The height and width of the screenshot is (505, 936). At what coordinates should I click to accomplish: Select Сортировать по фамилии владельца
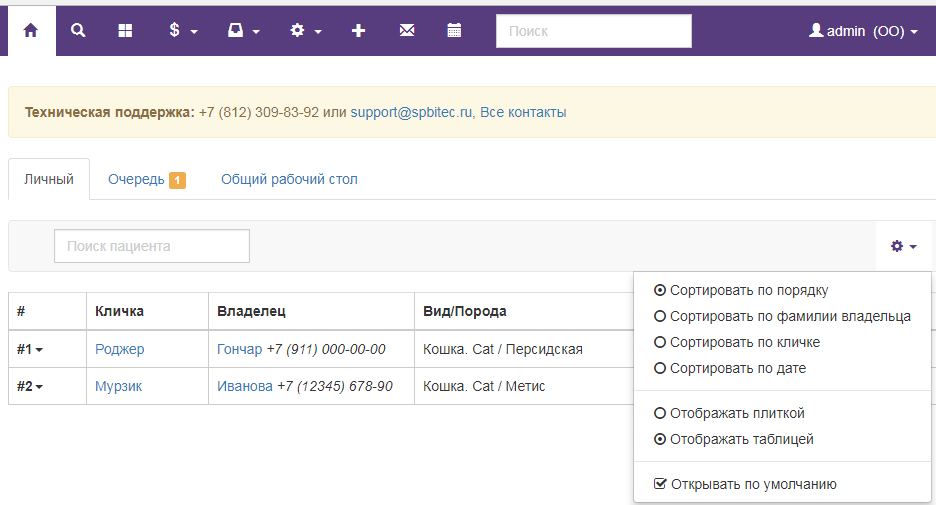pyautogui.click(x=783, y=316)
